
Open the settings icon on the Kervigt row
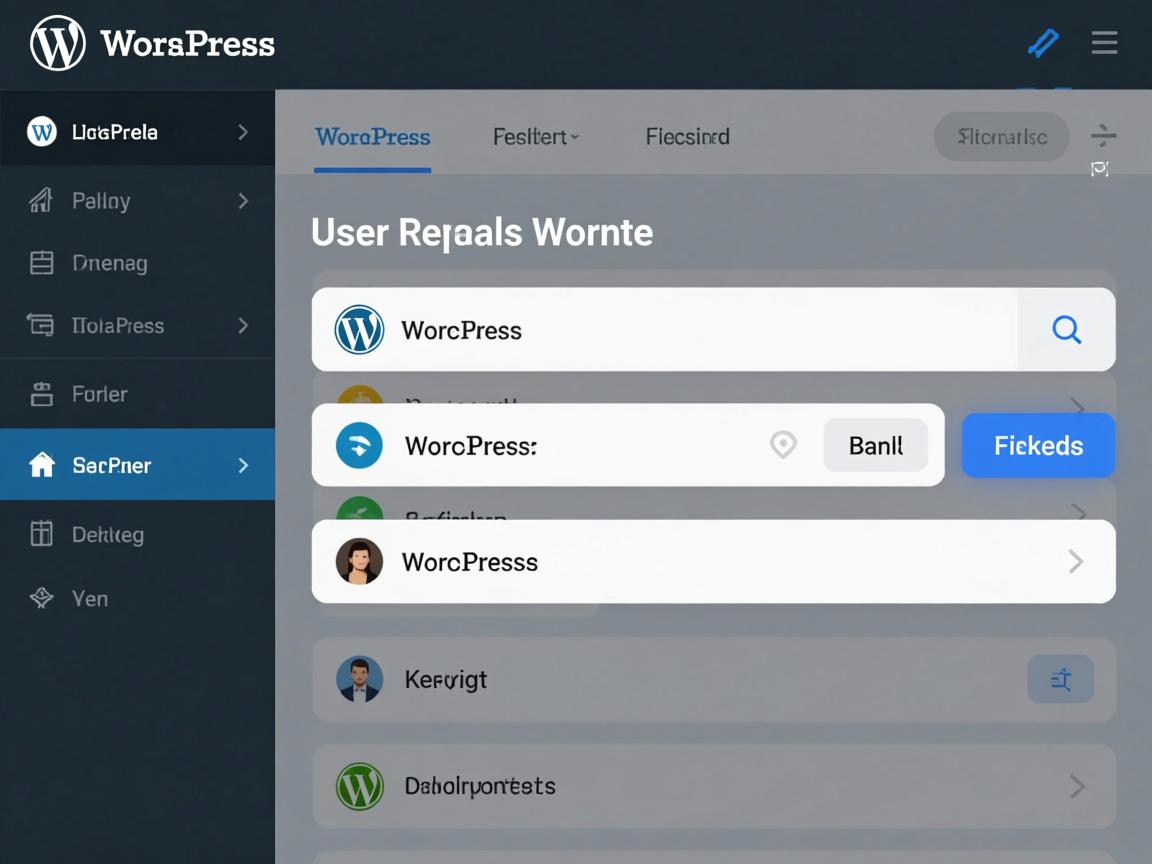[x=1060, y=679]
